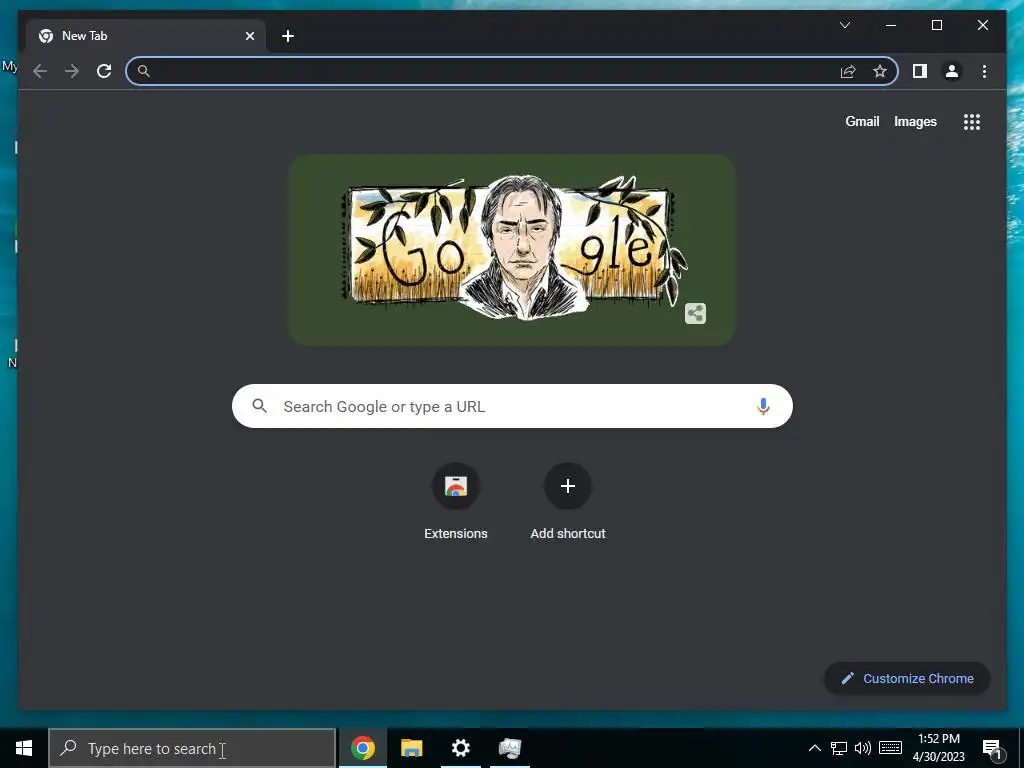Open Chrome side panel

920,71
